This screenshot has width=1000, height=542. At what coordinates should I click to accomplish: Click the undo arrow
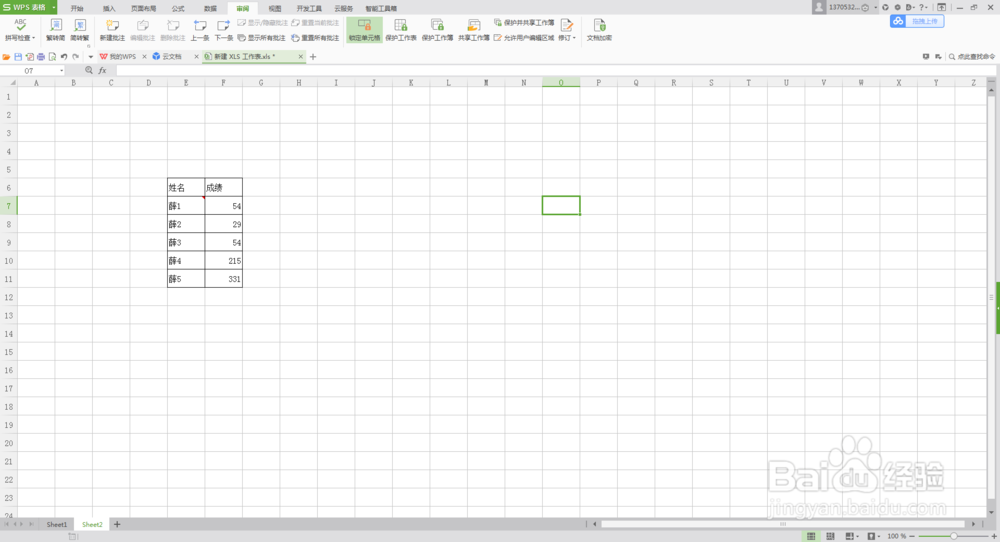click(64, 57)
